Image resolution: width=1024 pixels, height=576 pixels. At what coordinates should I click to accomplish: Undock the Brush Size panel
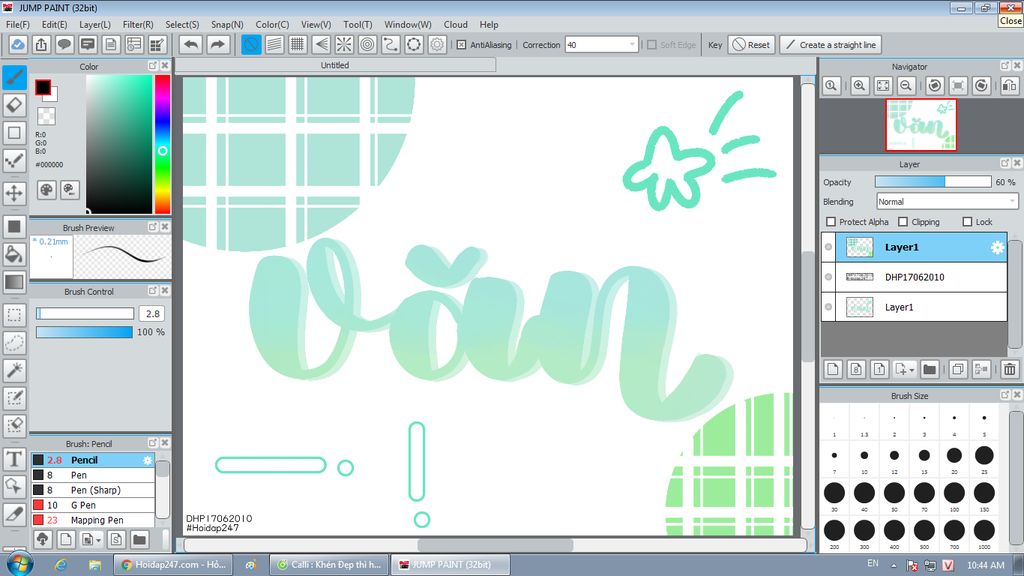click(1005, 395)
